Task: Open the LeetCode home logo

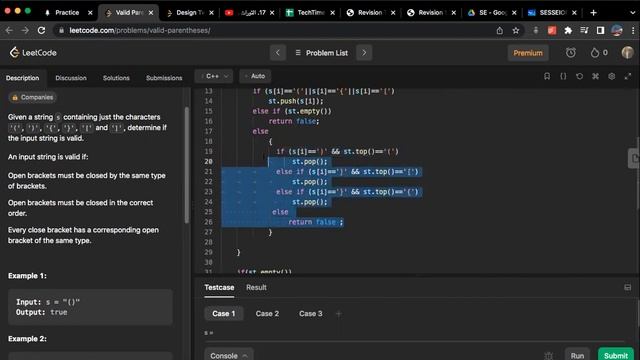Action: pyautogui.click(x=33, y=53)
